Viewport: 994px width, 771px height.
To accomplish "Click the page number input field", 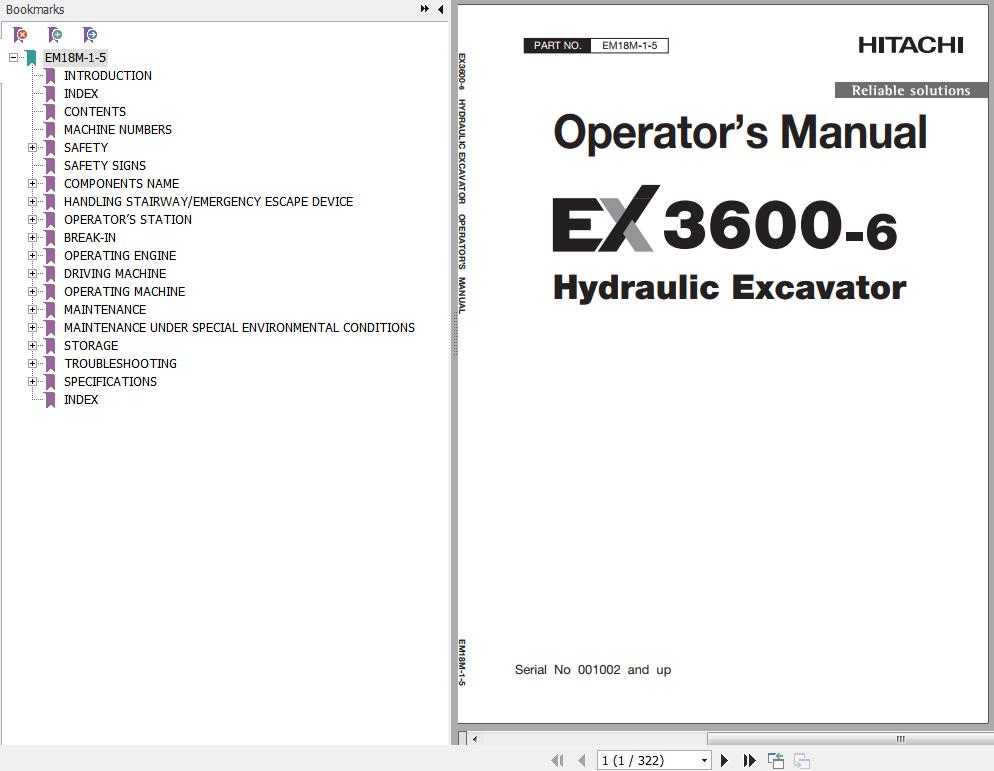I will point(647,761).
